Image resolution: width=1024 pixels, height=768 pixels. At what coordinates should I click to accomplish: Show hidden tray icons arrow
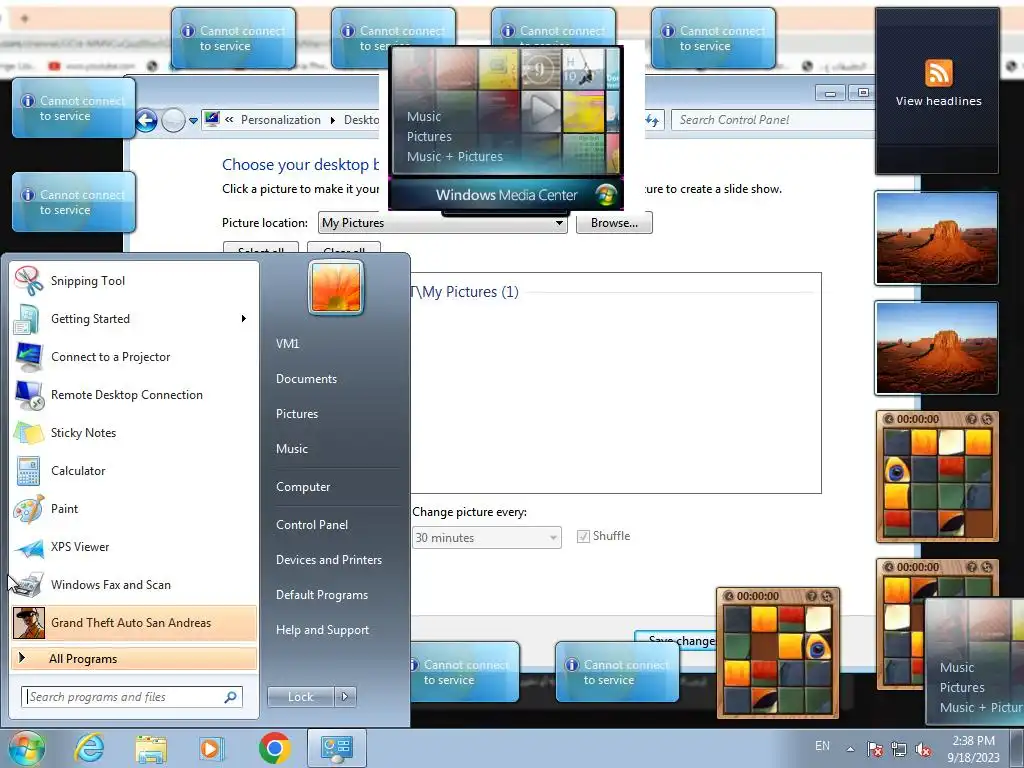click(850, 749)
